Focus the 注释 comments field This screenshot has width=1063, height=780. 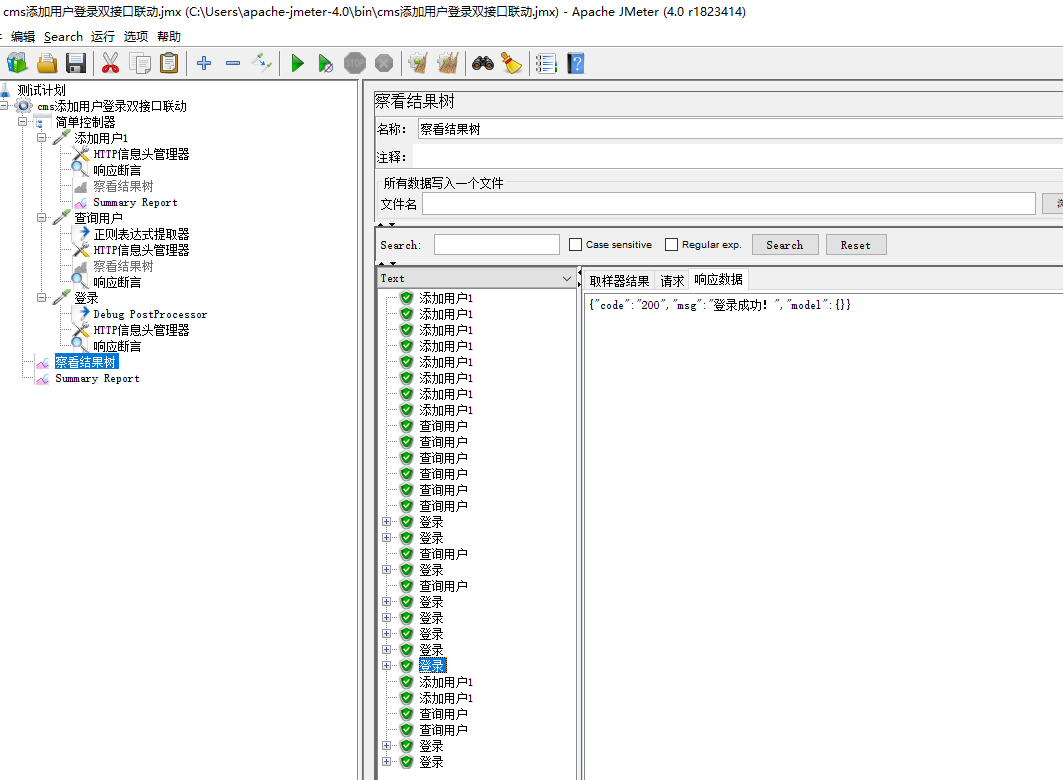coord(738,157)
